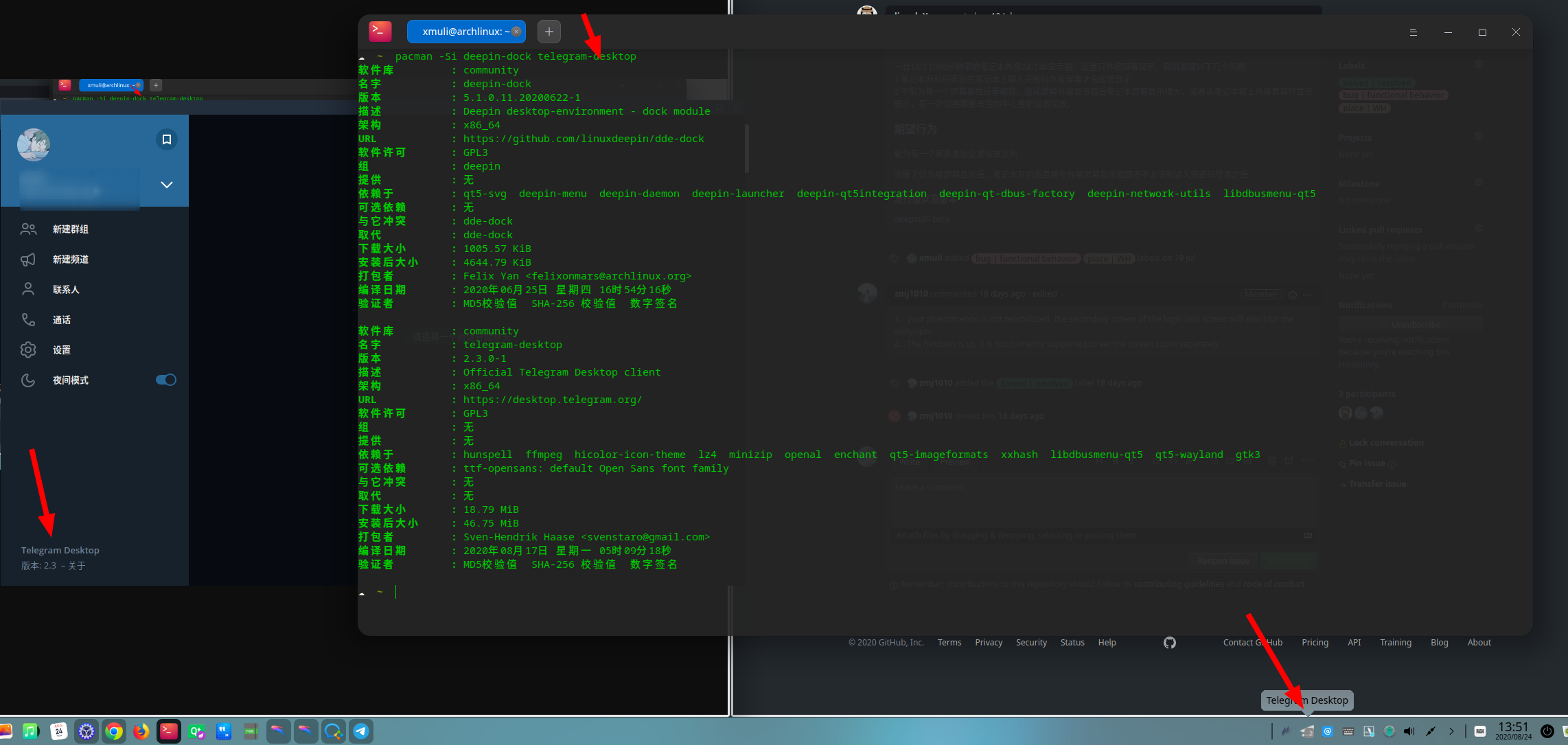The image size is (1568, 745).
Task: Open the deepin terminal icon in the taskbar
Action: click(169, 731)
